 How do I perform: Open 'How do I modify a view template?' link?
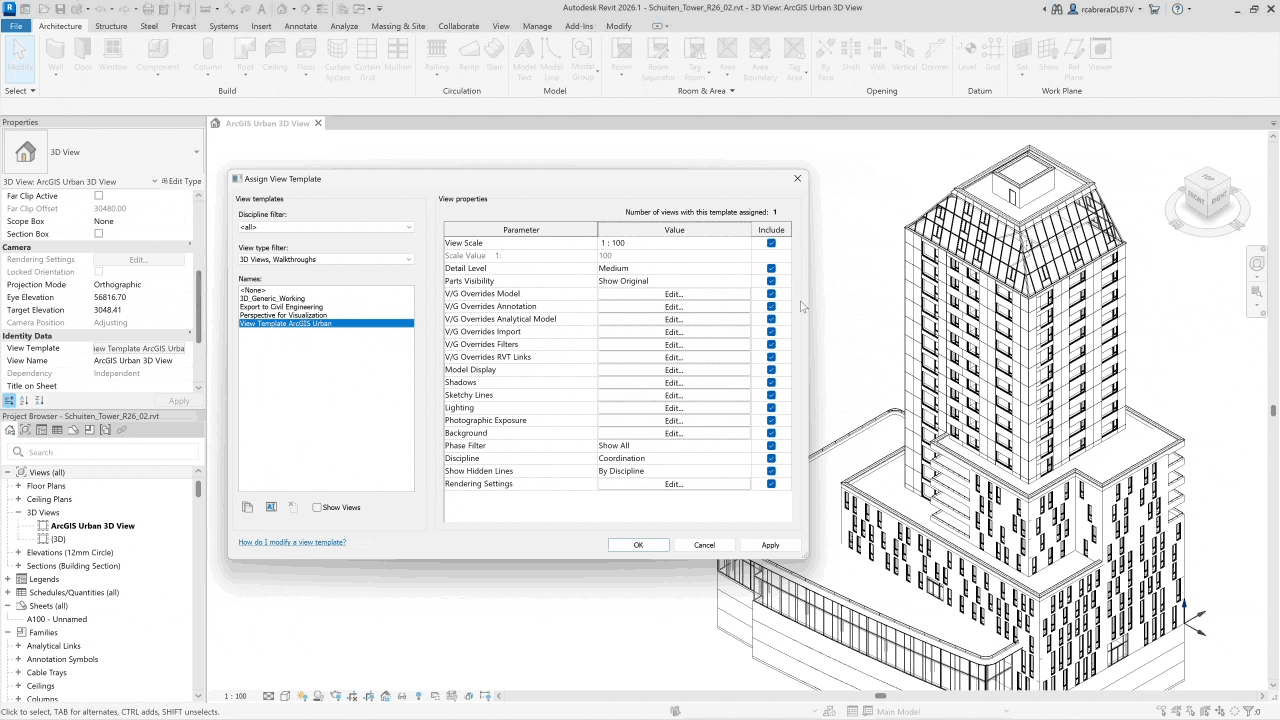[292, 542]
